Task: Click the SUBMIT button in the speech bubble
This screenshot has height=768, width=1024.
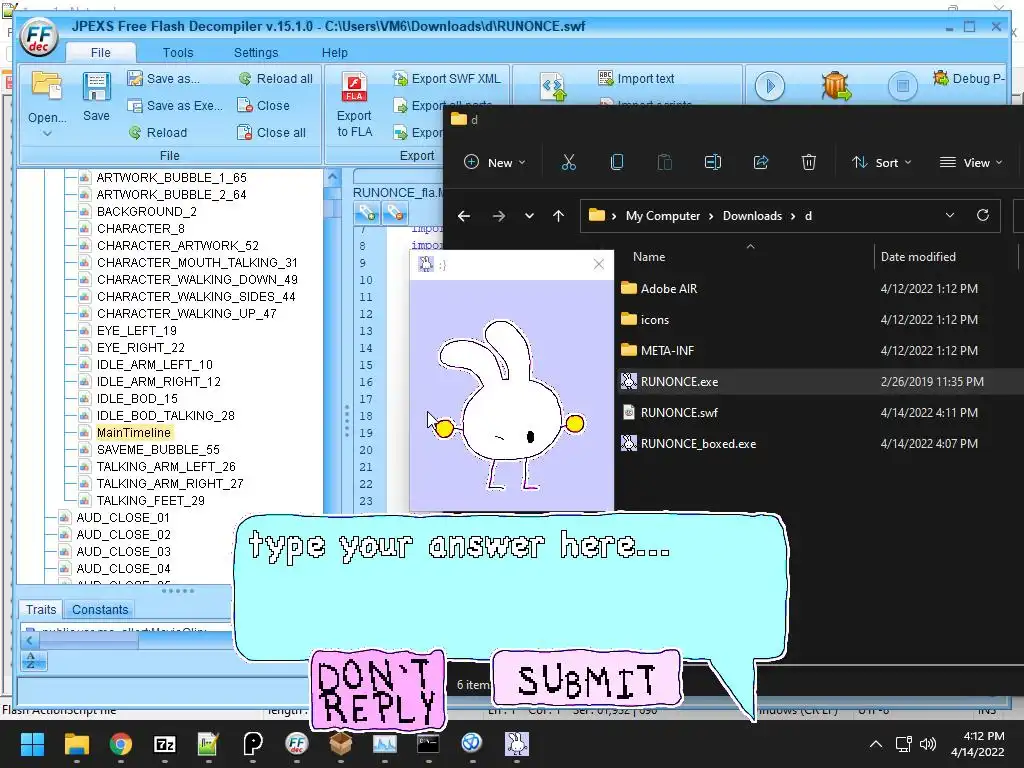Action: [586, 680]
